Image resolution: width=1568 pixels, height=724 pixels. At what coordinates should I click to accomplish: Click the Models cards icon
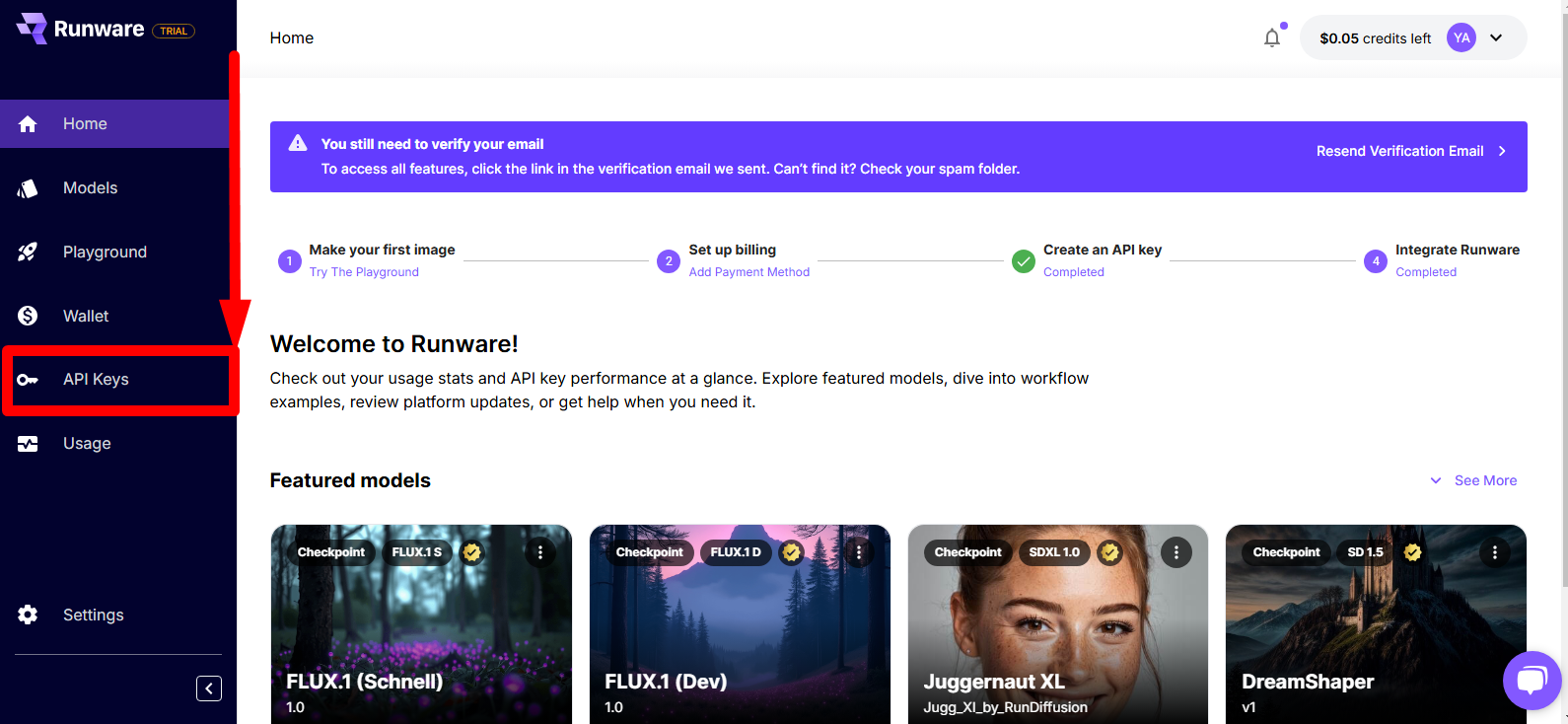tap(28, 188)
